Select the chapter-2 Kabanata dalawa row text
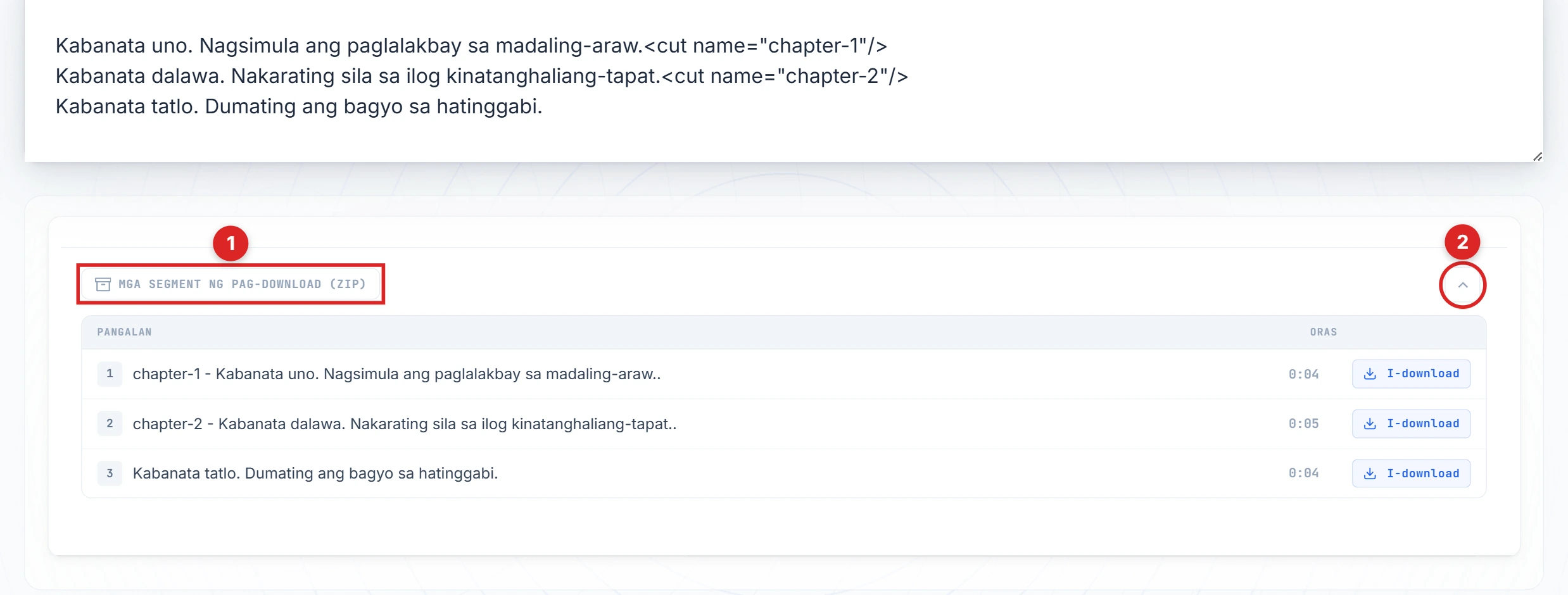 pyautogui.click(x=404, y=423)
